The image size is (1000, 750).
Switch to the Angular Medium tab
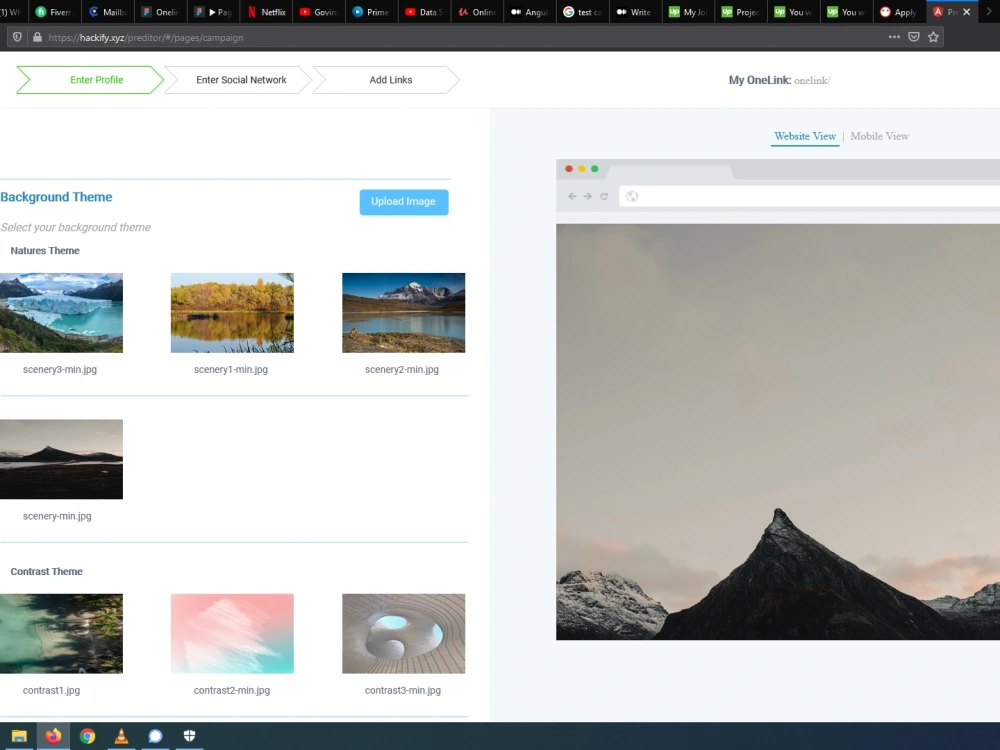[x=529, y=11]
